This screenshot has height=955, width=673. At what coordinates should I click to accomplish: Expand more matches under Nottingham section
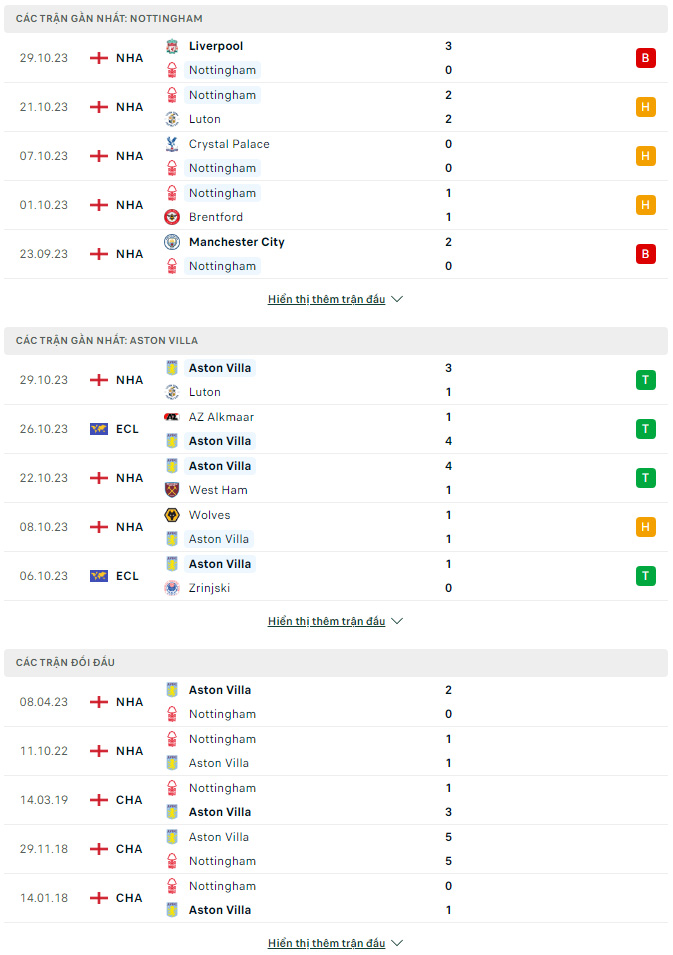(x=335, y=300)
